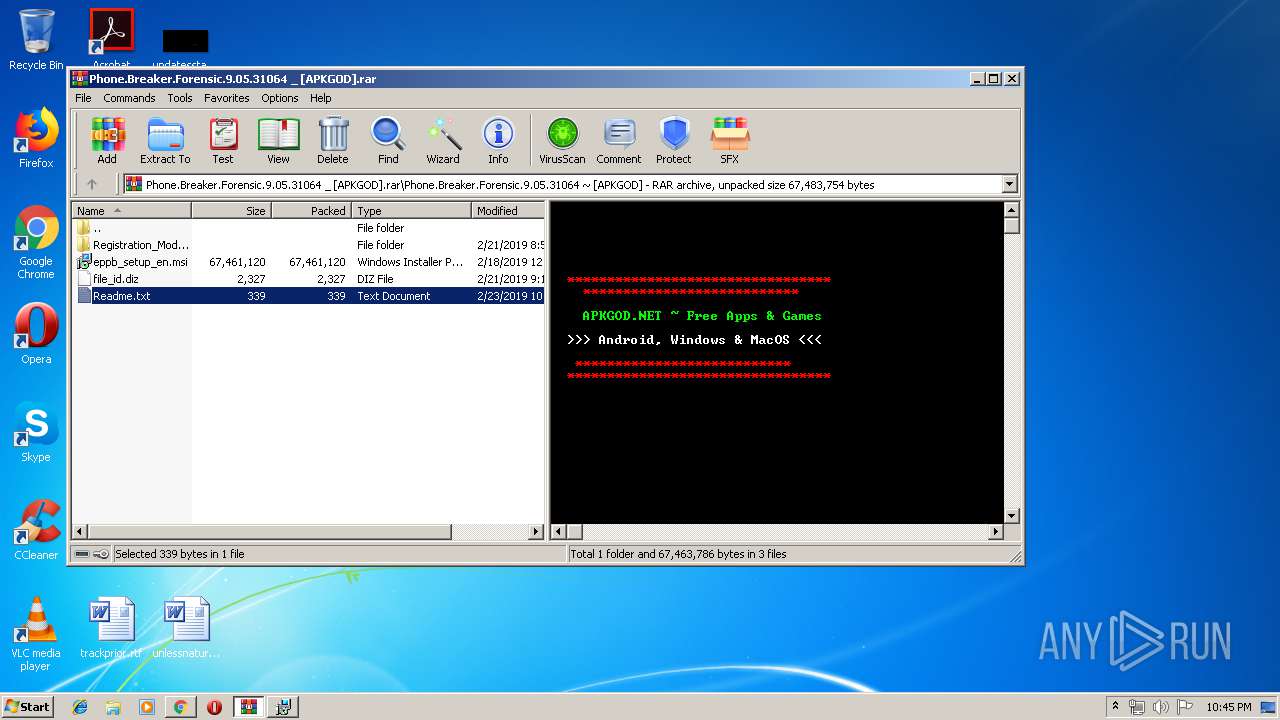The image size is (1280, 720).
Task: Click the SFX archive icon
Action: click(730, 140)
